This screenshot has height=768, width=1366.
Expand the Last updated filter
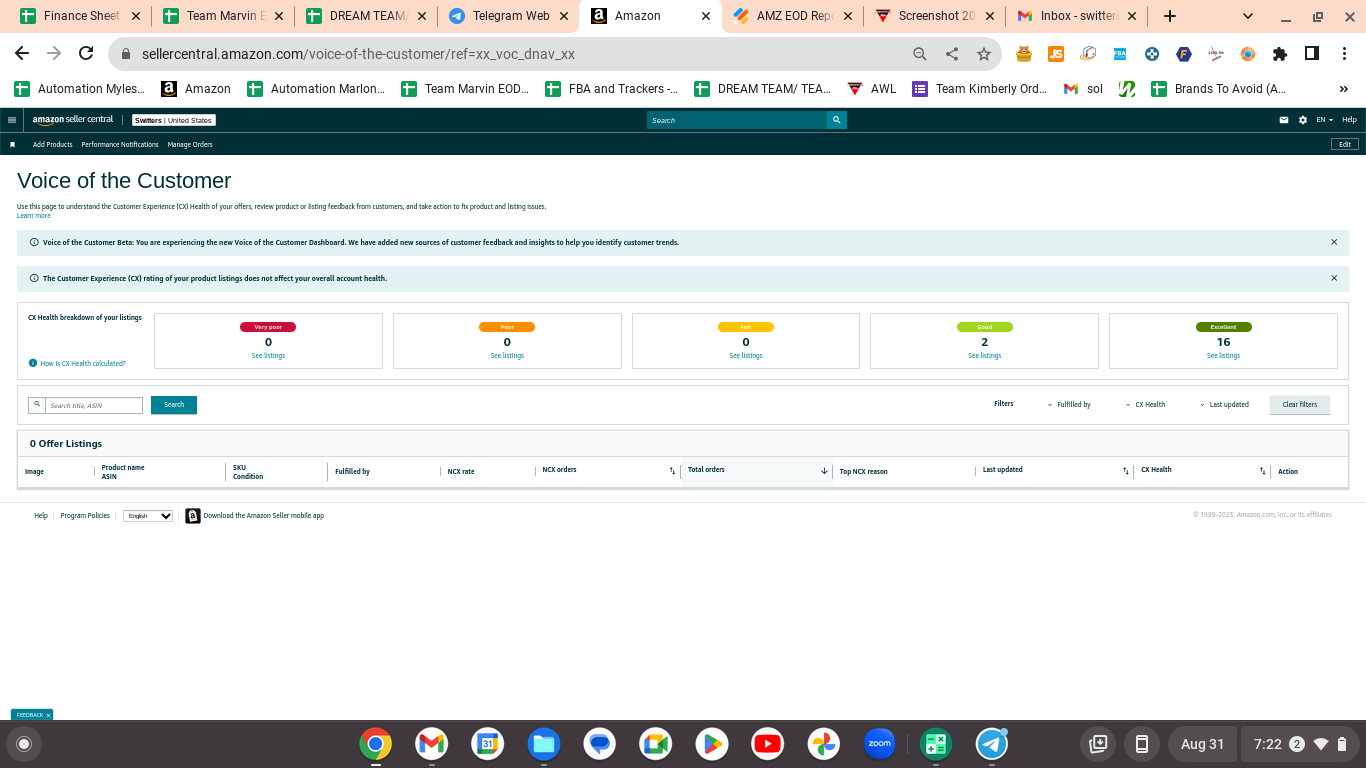[x=1224, y=405]
